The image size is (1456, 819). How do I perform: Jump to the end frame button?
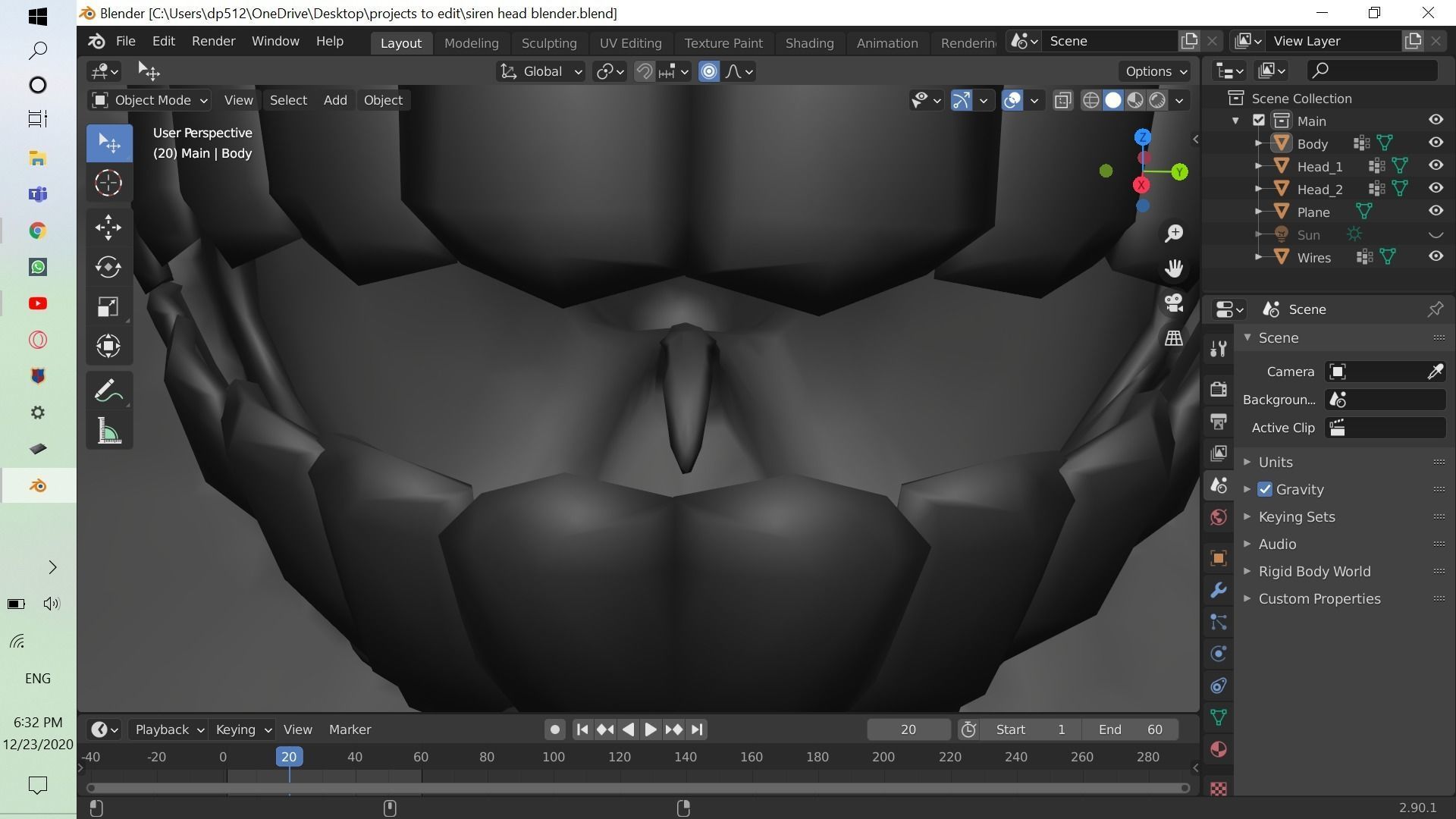click(x=697, y=730)
